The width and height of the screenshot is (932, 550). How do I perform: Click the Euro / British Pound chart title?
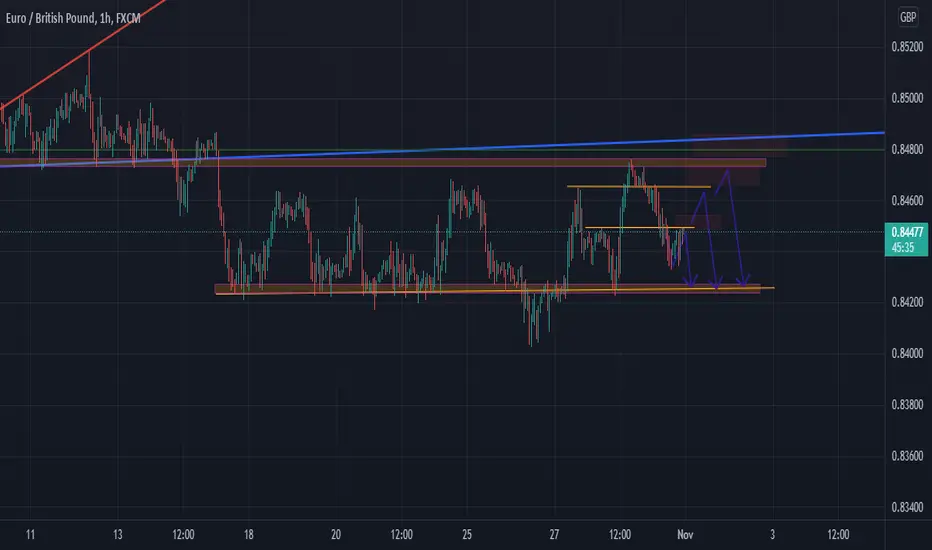[x=73, y=18]
